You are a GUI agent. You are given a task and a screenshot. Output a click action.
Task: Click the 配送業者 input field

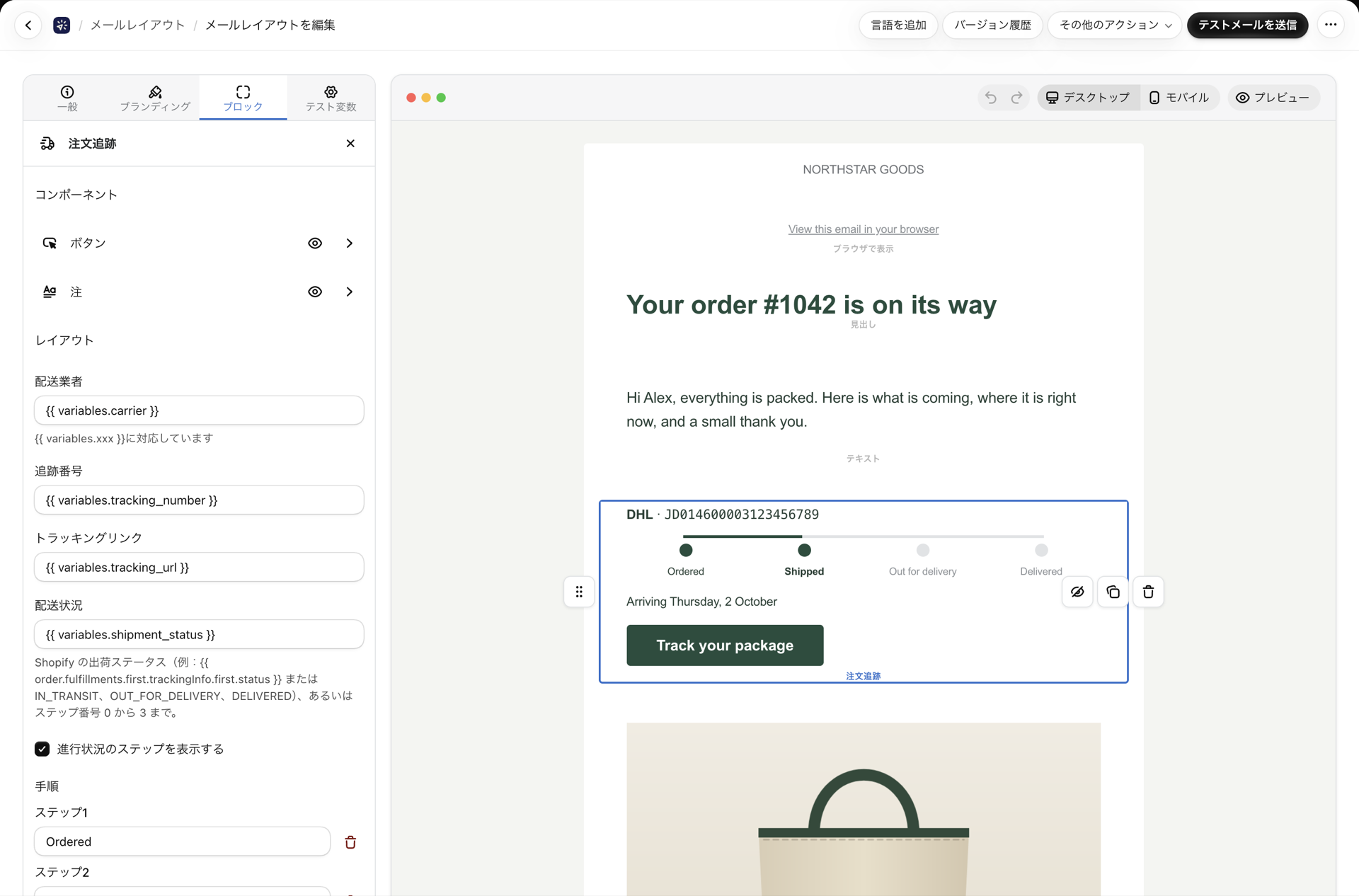pos(199,410)
